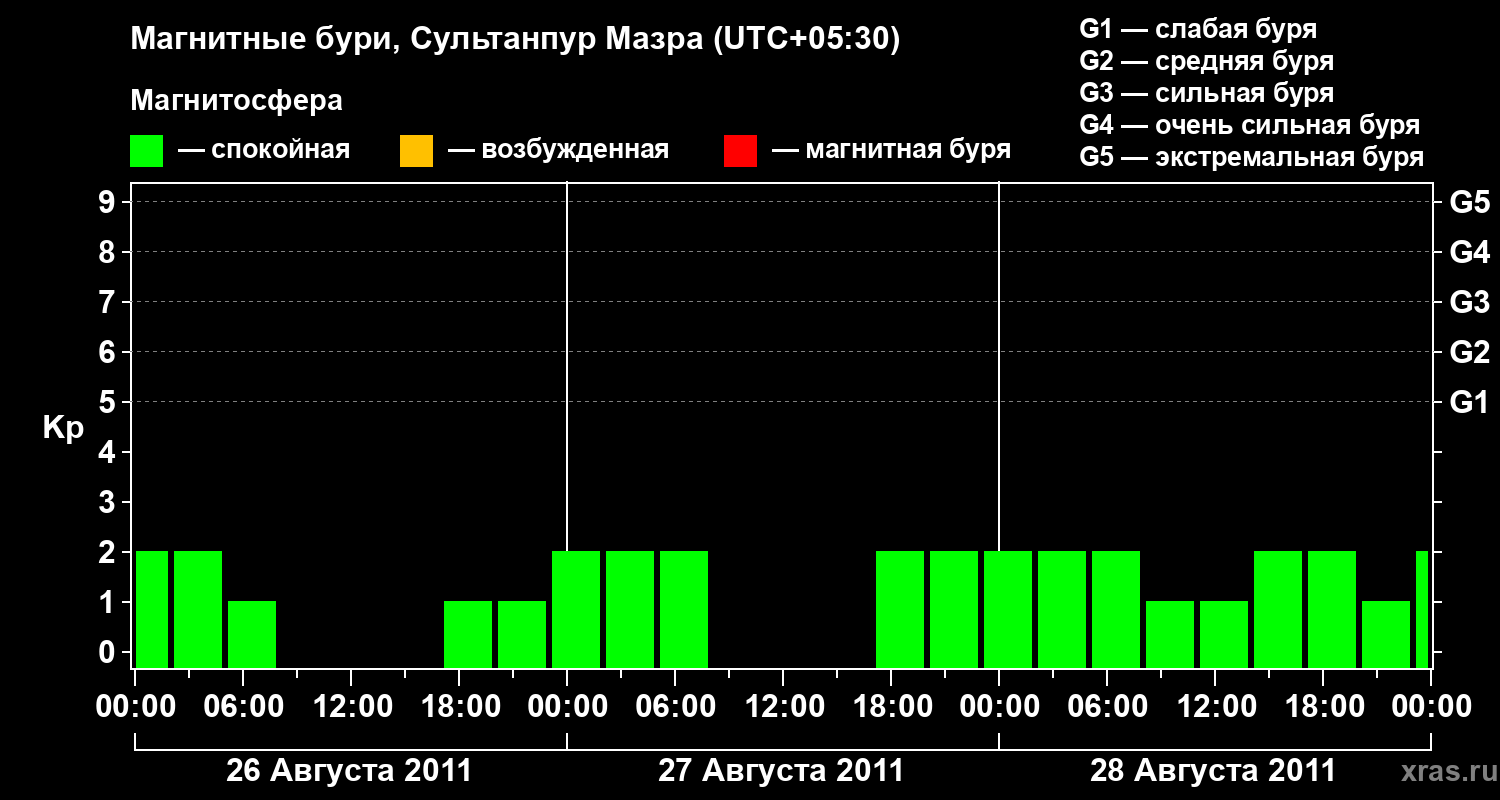Click the orange 'возбужденная' legend swatch
Viewport: 1500px width, 800px height.
point(416,151)
